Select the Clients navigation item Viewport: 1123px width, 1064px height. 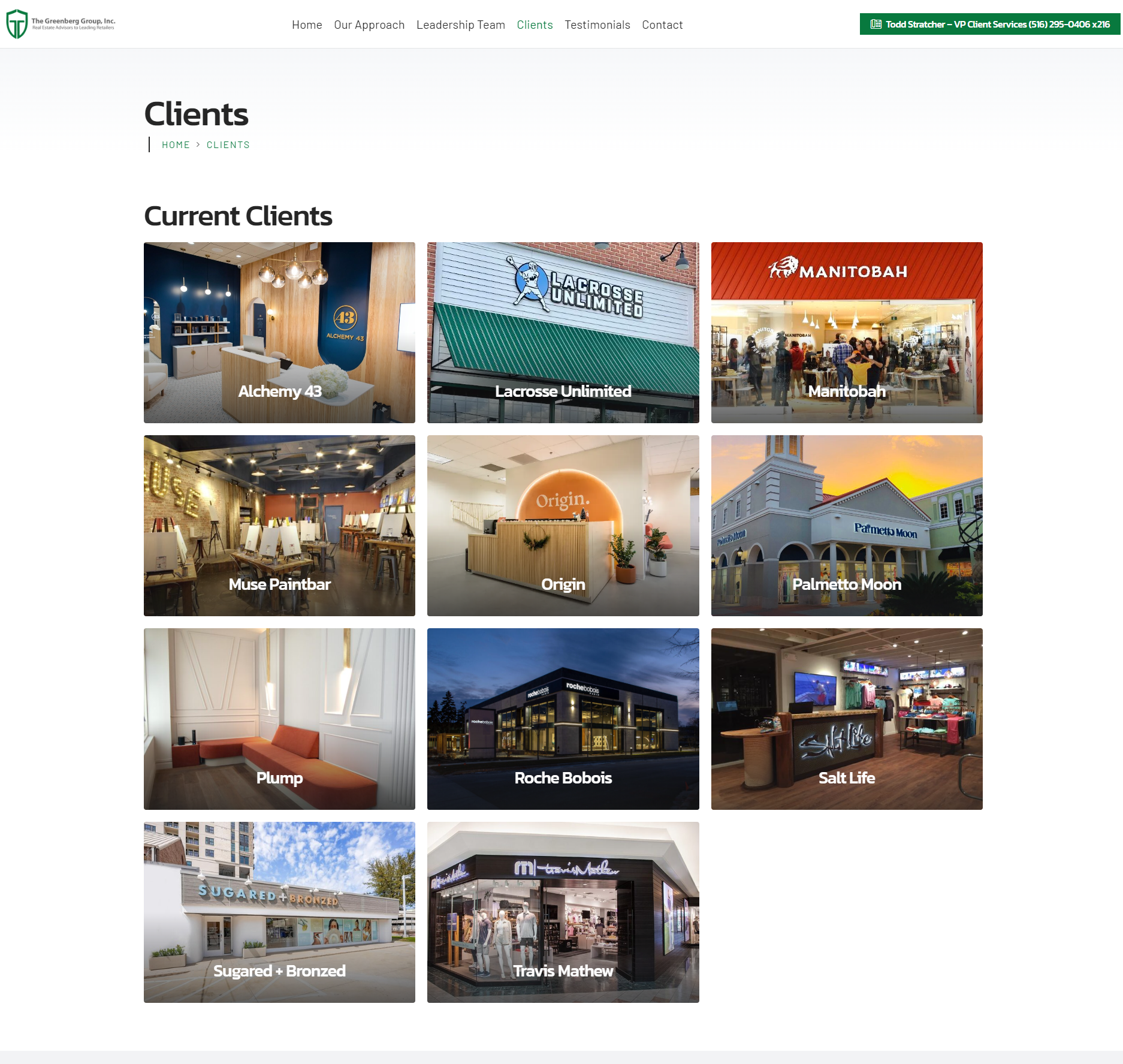point(535,25)
